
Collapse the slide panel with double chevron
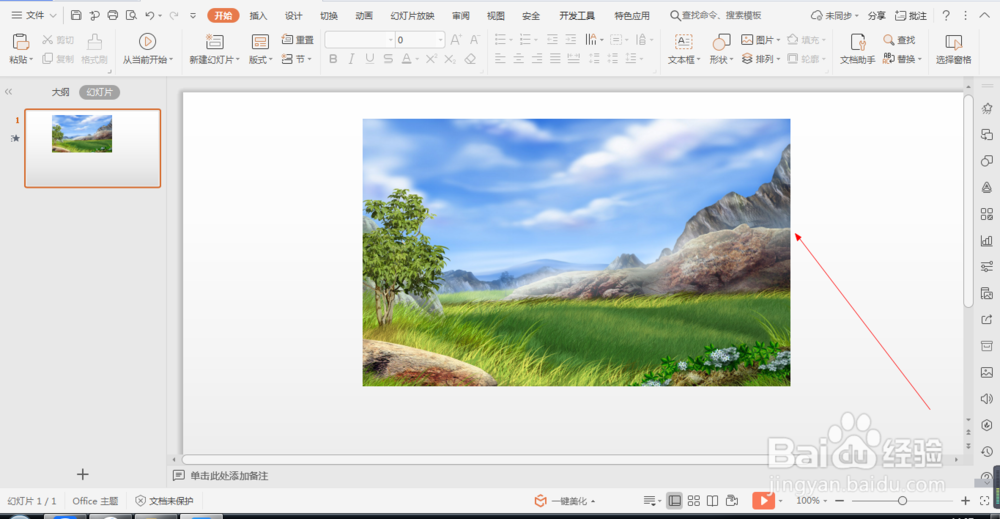pyautogui.click(x=8, y=92)
